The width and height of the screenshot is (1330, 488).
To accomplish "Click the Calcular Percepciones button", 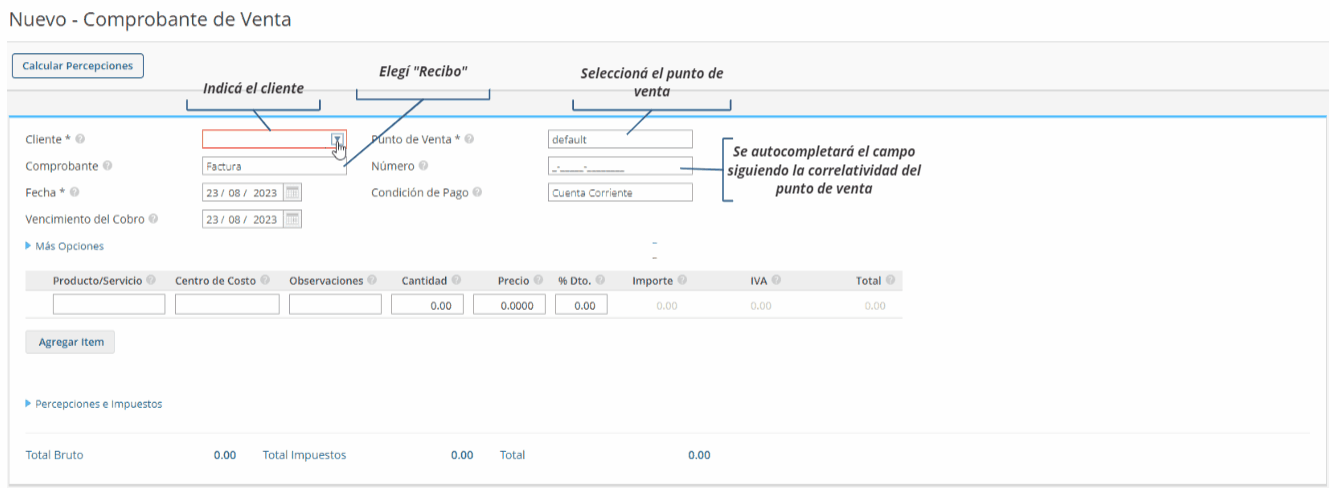I will click(78, 66).
